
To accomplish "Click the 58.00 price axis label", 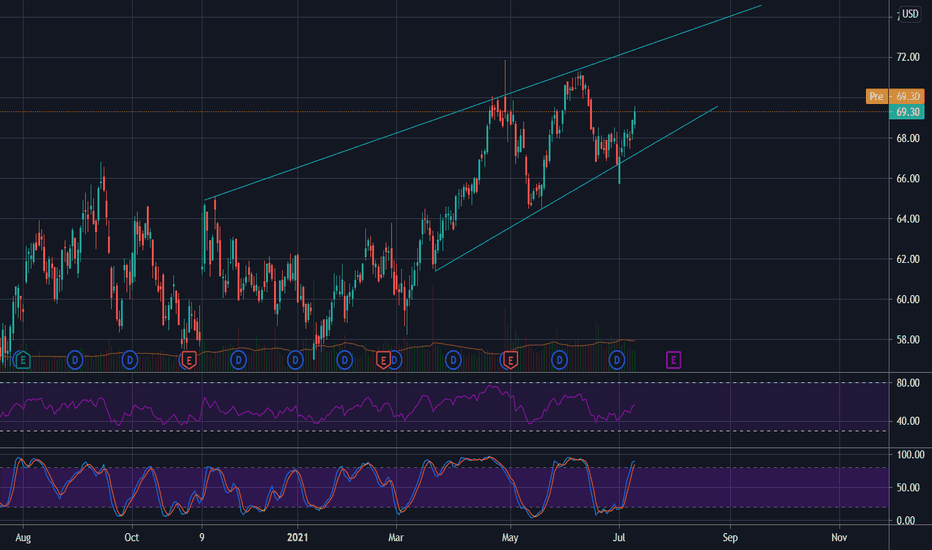I will (908, 340).
